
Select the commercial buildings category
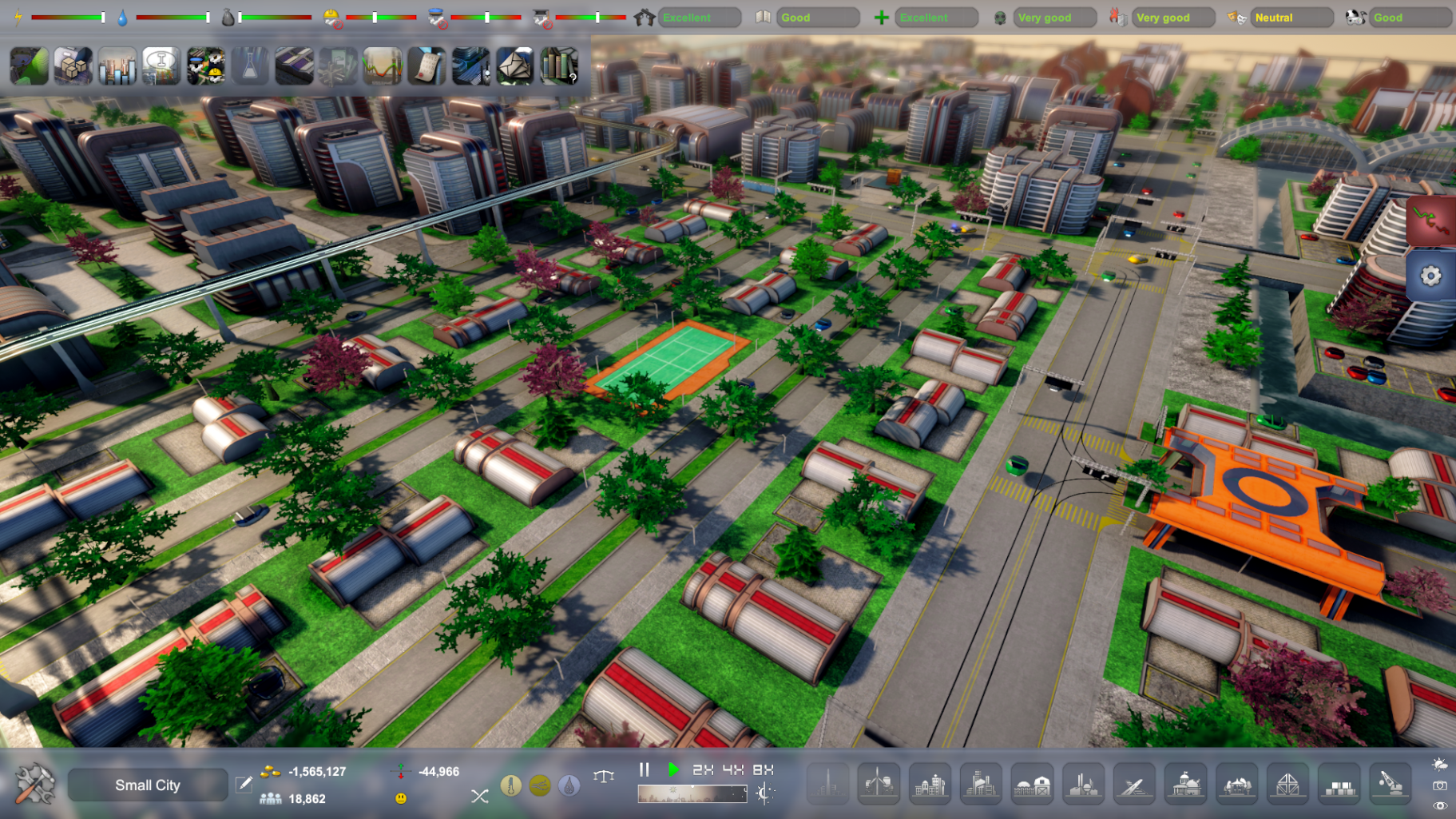[981, 783]
